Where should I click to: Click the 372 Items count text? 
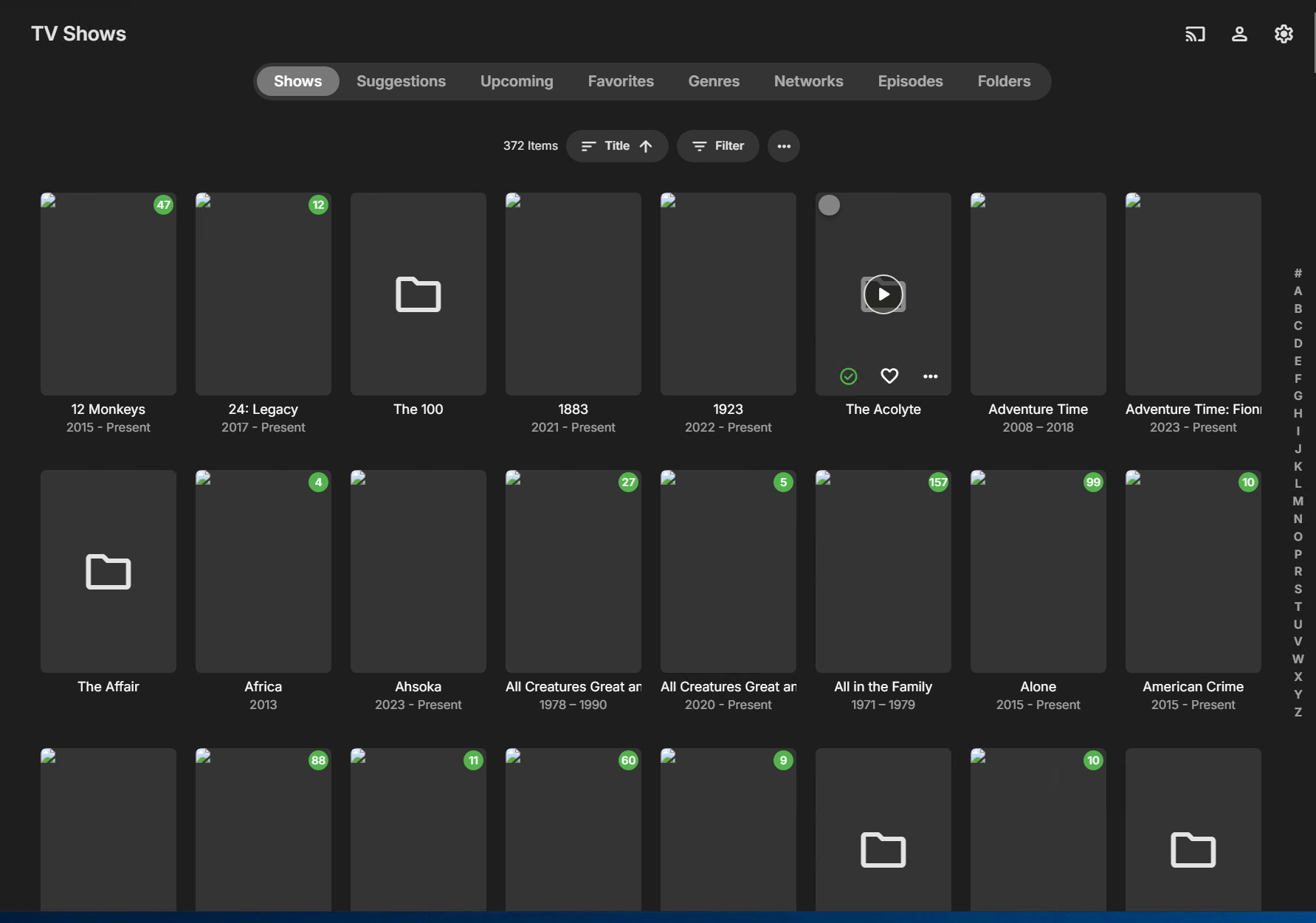pyautogui.click(x=531, y=146)
